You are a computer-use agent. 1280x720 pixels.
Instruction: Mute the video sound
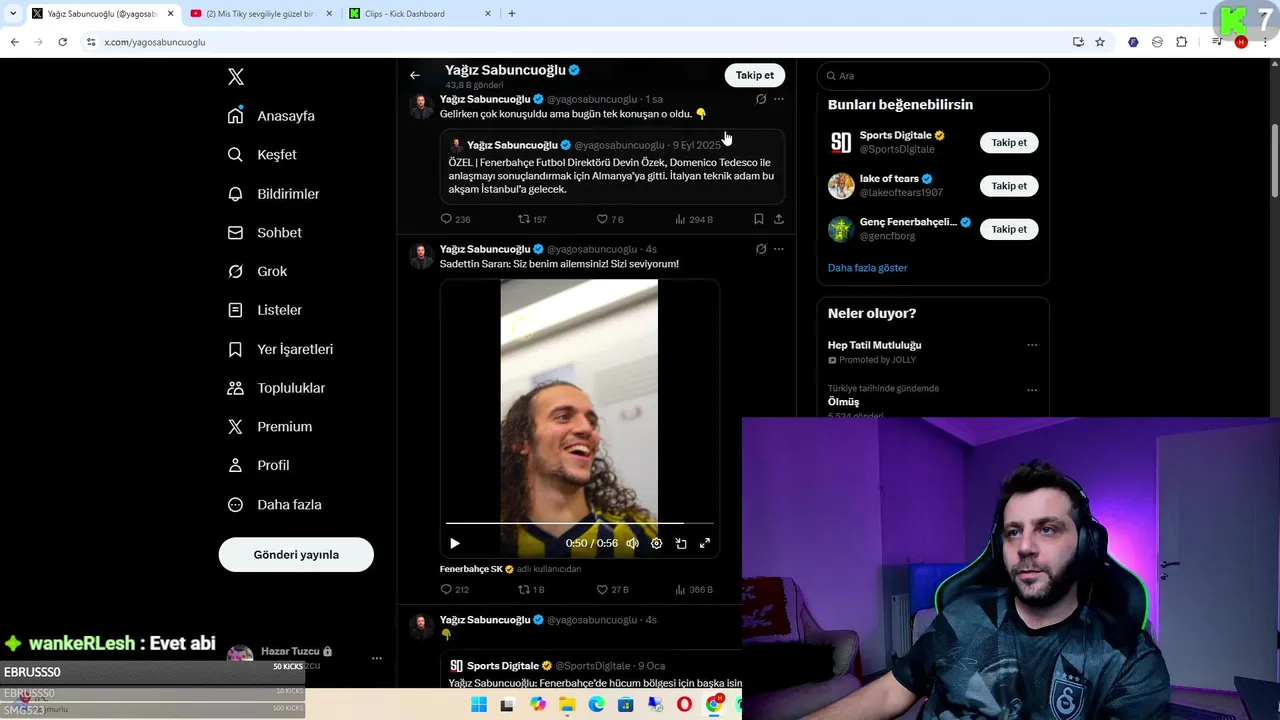coord(632,543)
